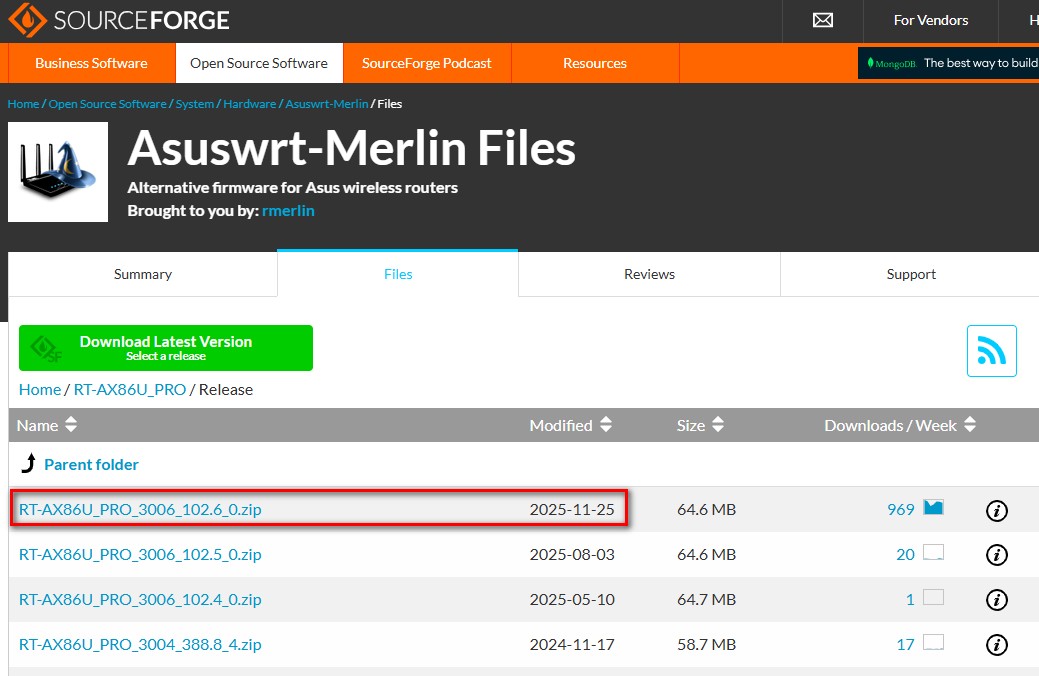The image size is (1039, 676).
Task: Open the RSS feed icon
Action: [x=991, y=351]
